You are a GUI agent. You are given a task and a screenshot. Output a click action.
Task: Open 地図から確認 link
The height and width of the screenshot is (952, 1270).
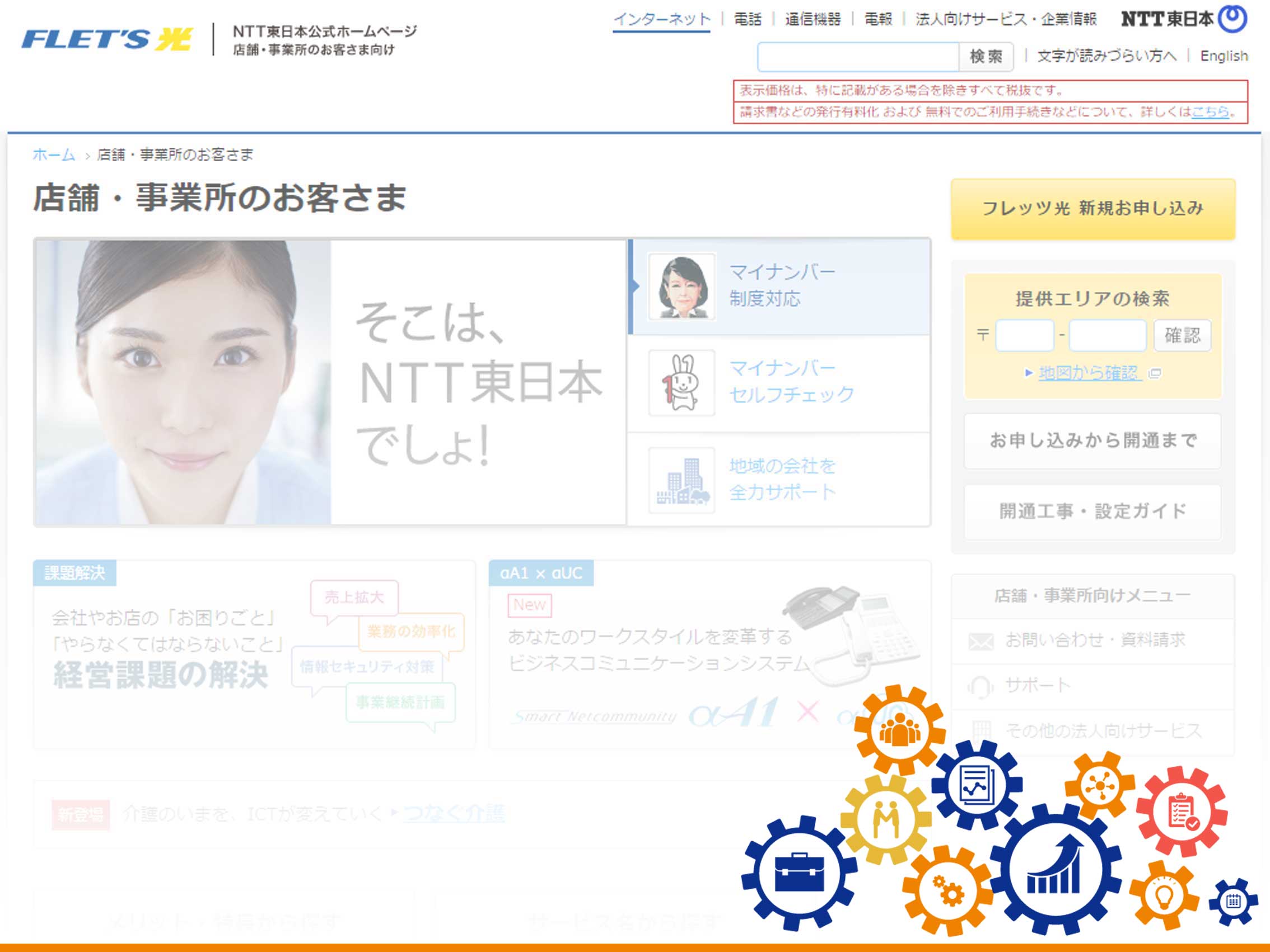click(1090, 373)
